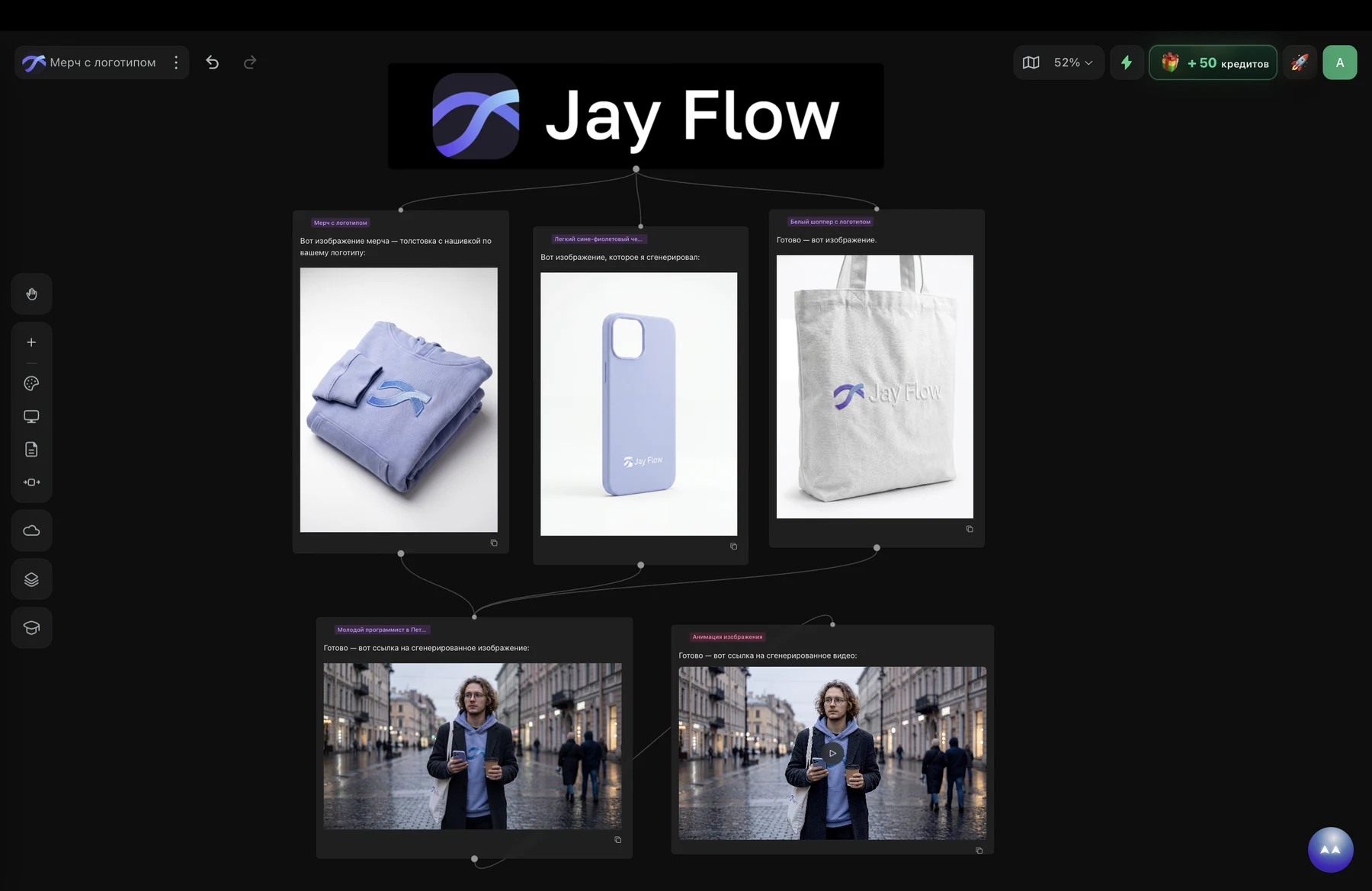Click the logo banner output connector dot

pyautogui.click(x=636, y=169)
